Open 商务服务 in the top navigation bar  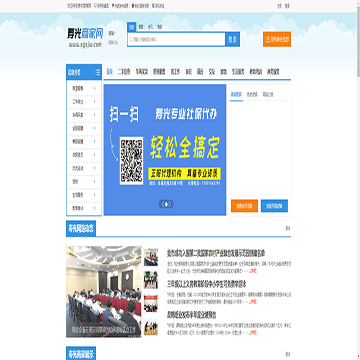pyautogui.click(x=273, y=72)
